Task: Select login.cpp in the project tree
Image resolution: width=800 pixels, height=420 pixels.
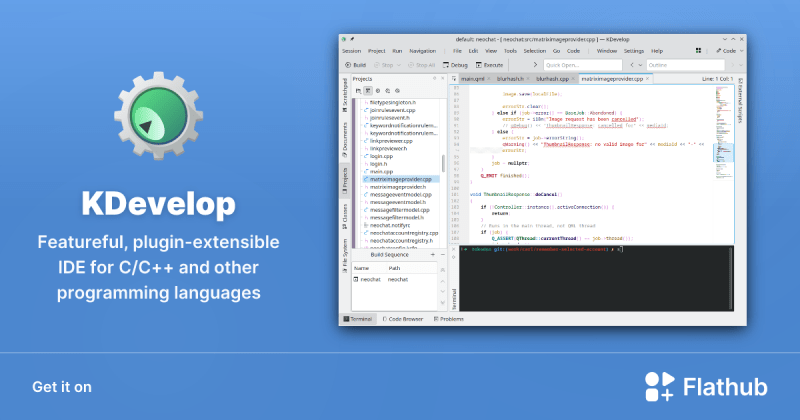Action: 381,156
